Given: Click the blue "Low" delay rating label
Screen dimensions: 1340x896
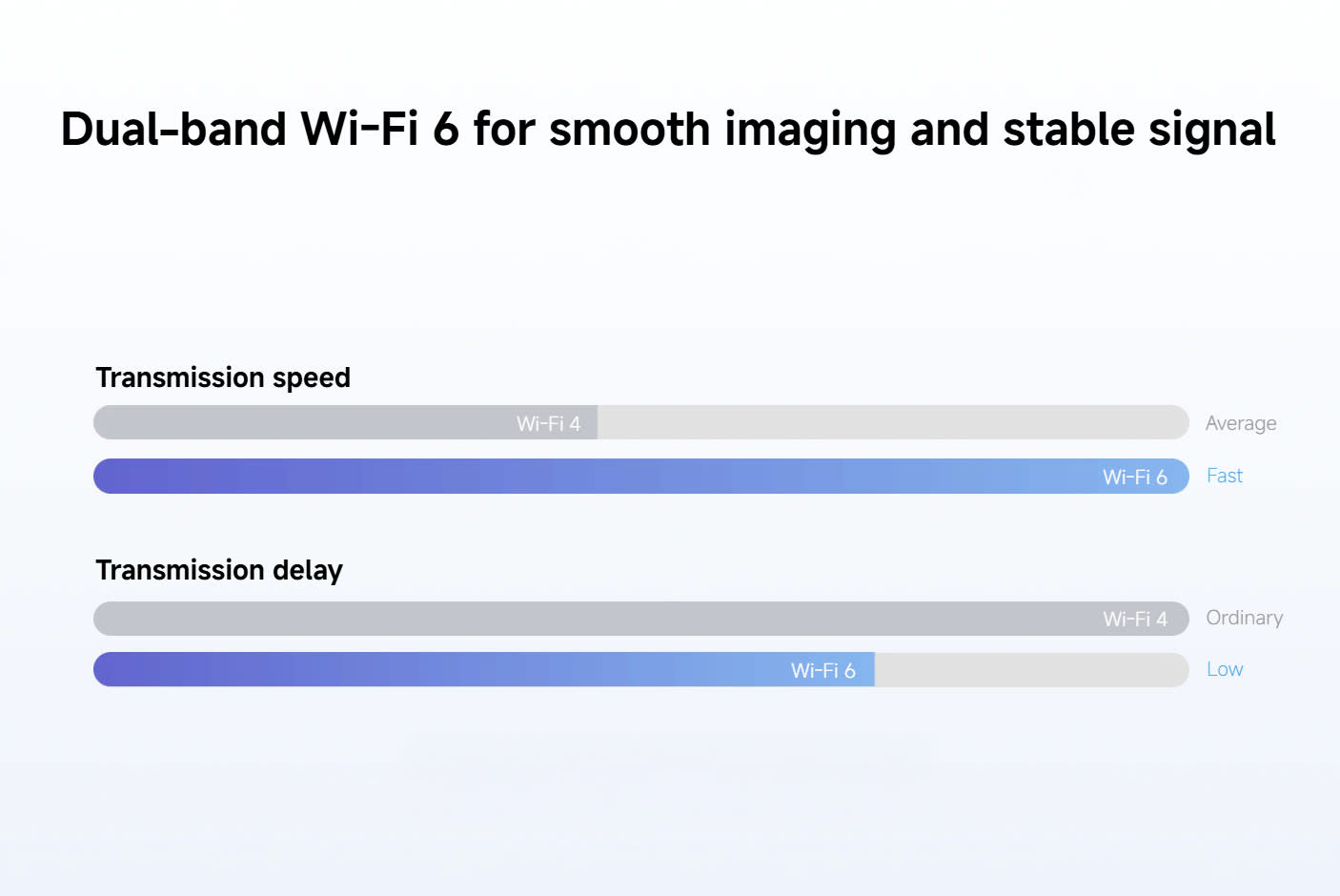Looking at the screenshot, I should point(1224,669).
